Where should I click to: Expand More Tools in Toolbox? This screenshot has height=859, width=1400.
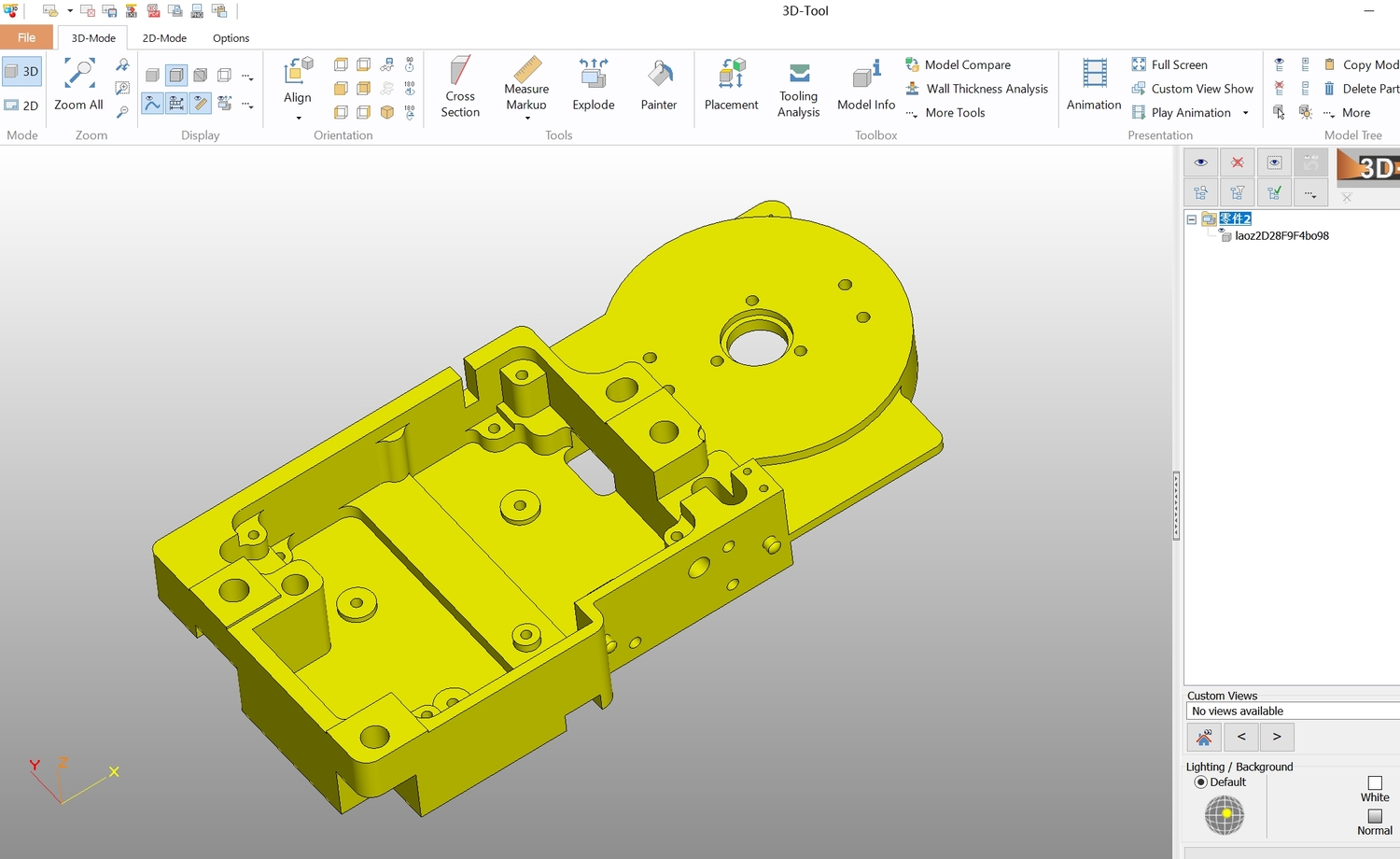pyautogui.click(x=945, y=113)
